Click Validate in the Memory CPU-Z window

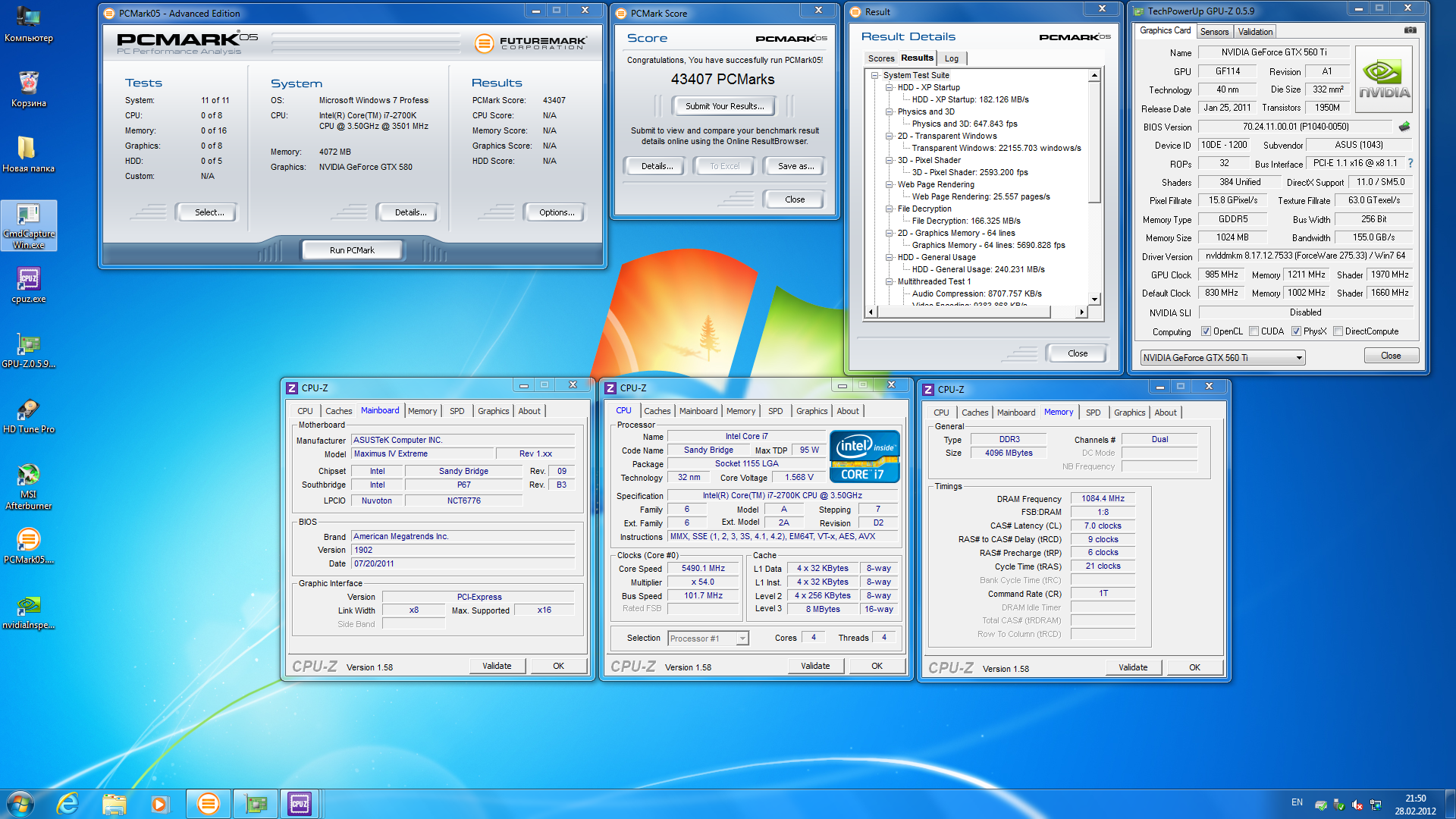1132,667
